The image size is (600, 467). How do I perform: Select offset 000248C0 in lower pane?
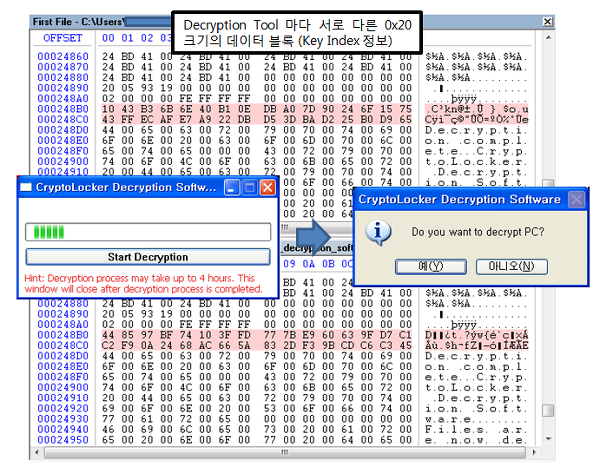(63, 345)
